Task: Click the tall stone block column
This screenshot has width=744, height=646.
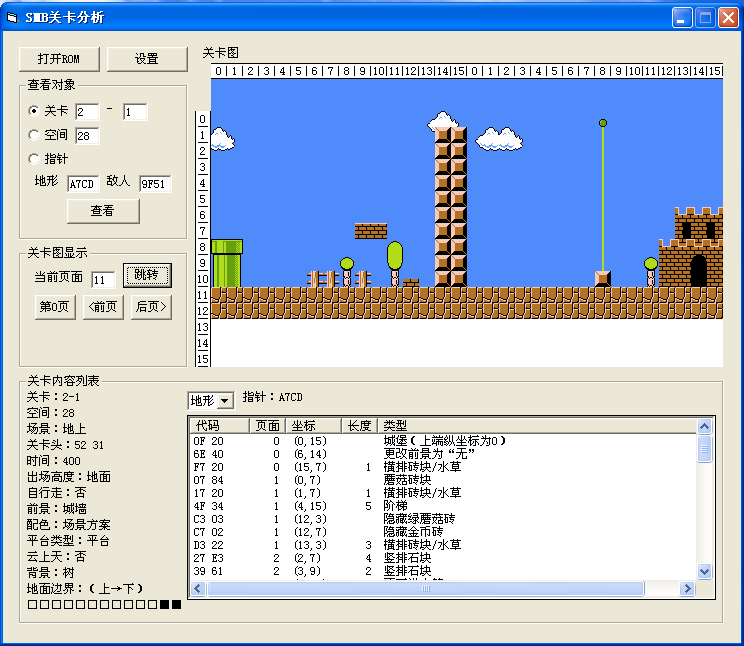Action: click(x=451, y=207)
